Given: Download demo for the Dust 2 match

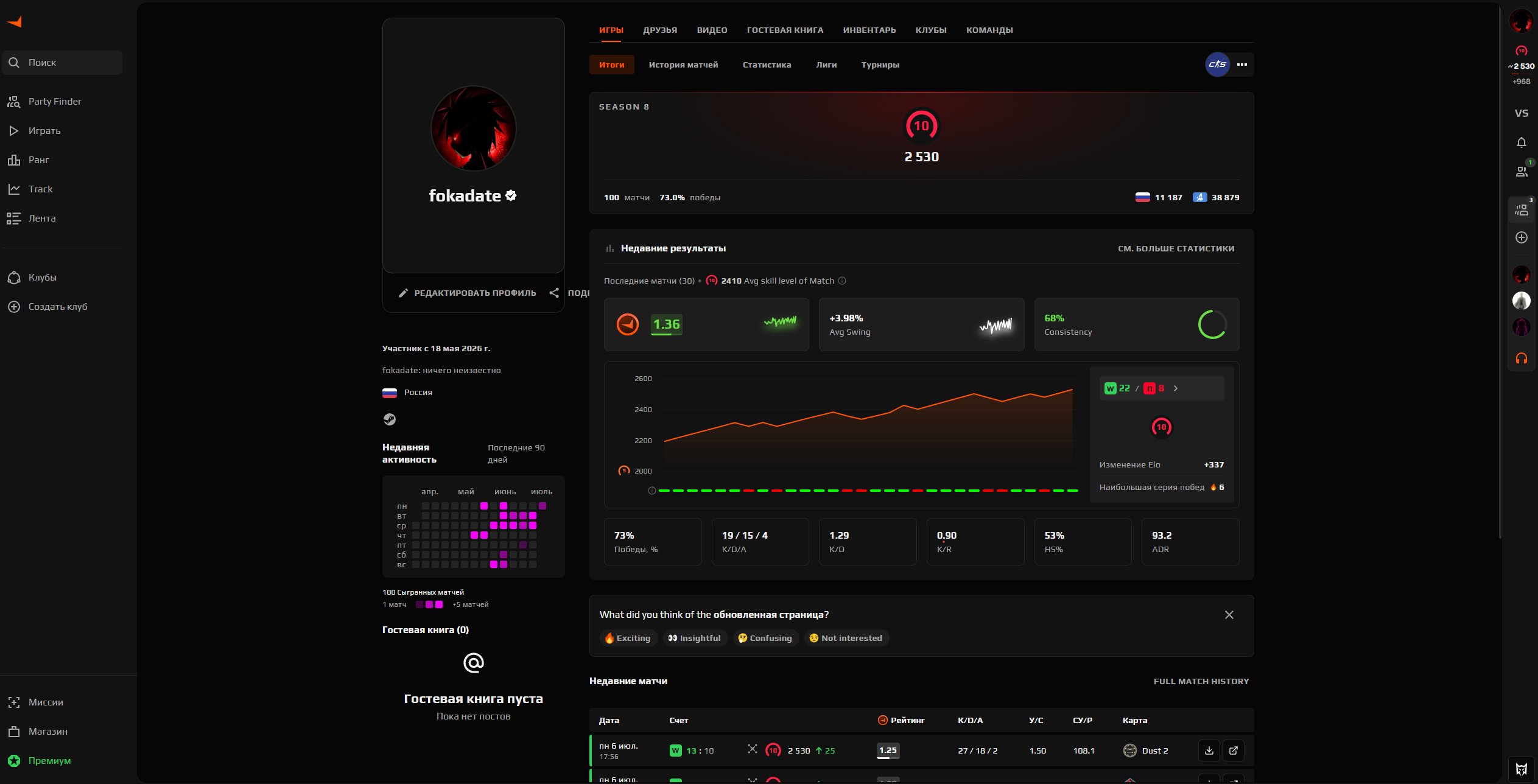Looking at the screenshot, I should tap(1209, 751).
